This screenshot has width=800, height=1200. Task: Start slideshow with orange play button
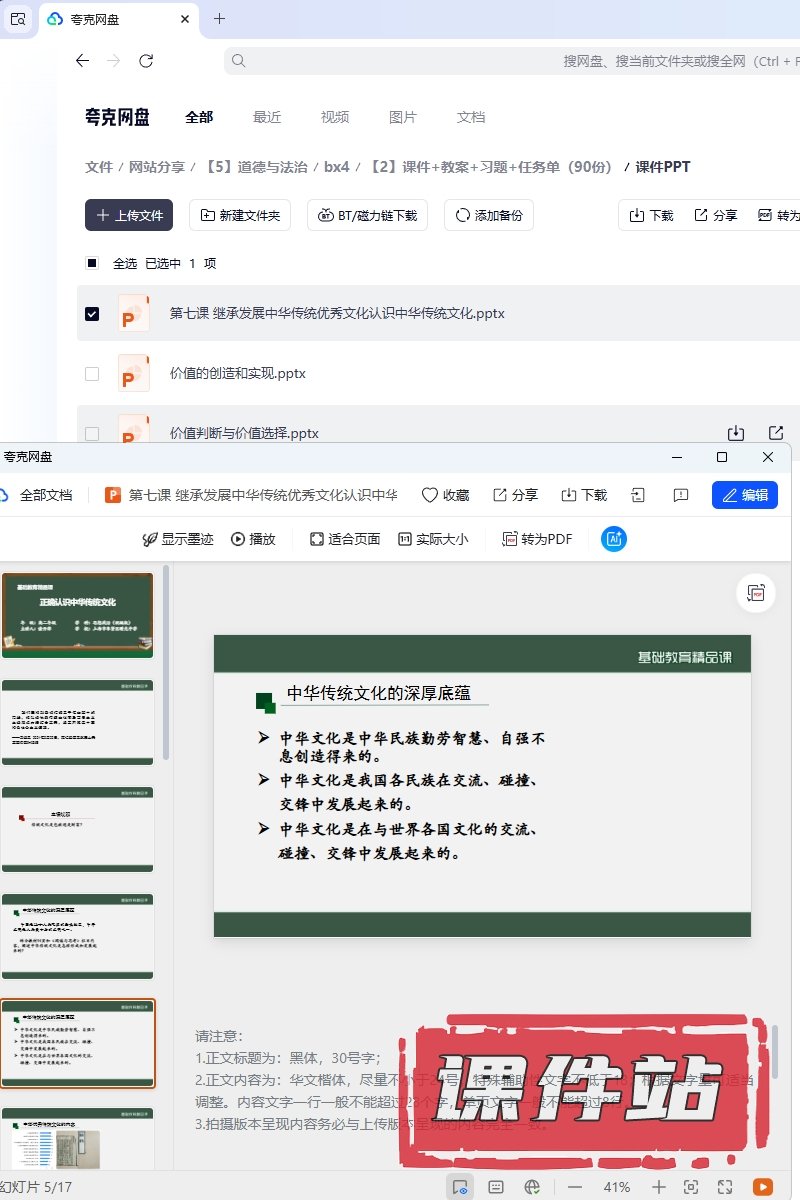click(762, 1187)
